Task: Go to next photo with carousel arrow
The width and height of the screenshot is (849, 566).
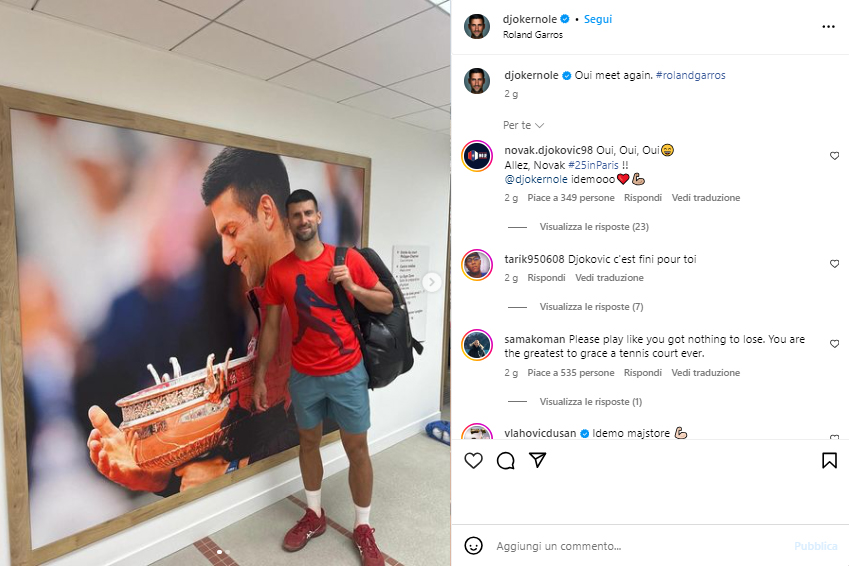Action: 432,282
